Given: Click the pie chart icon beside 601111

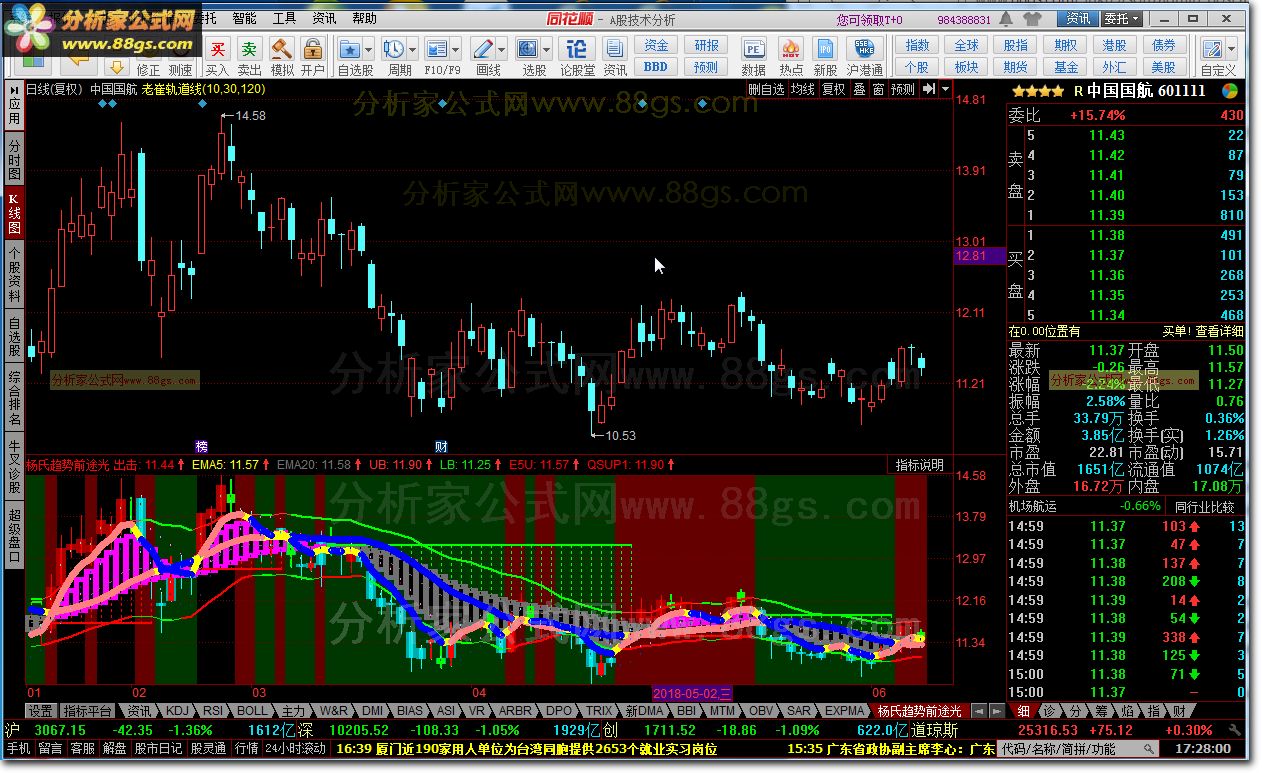Looking at the screenshot, I should (1229, 90).
